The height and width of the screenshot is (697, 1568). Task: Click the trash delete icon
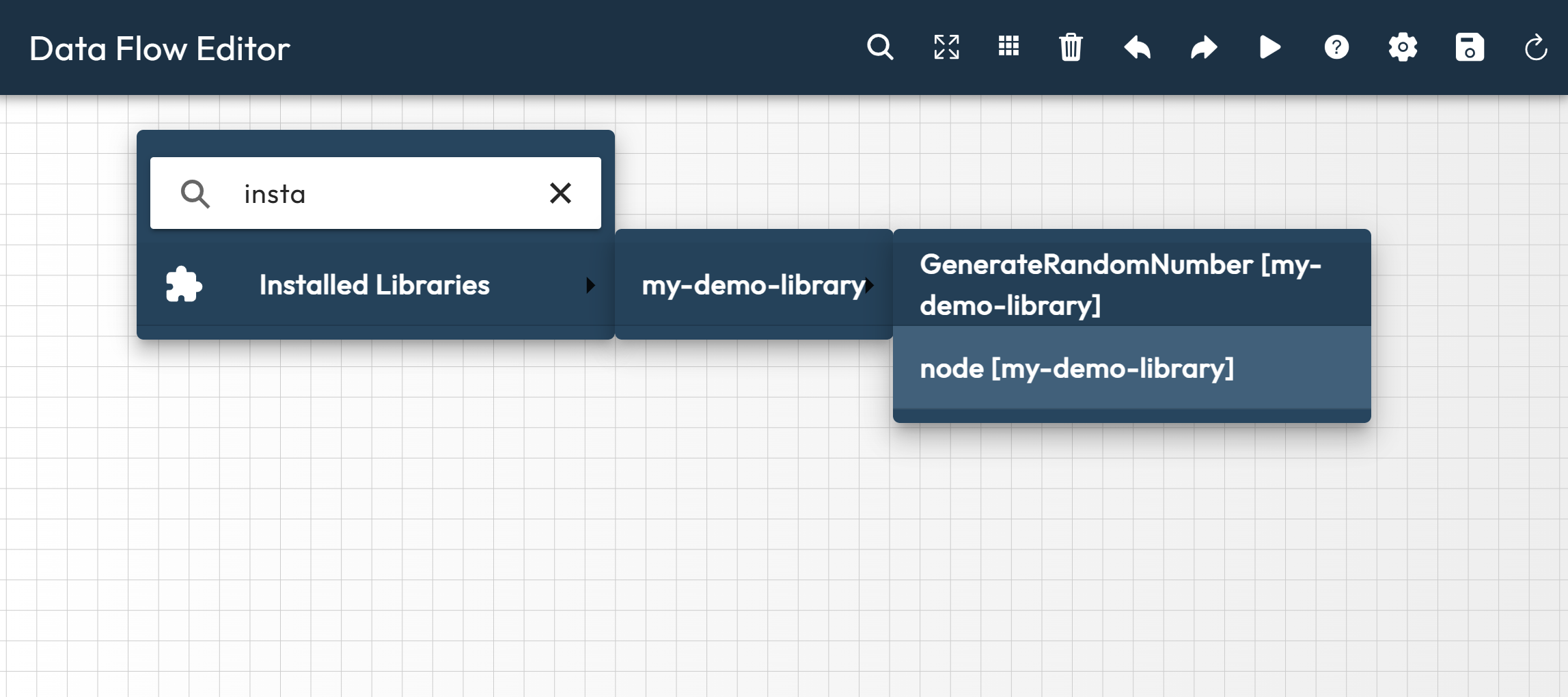tap(1071, 48)
